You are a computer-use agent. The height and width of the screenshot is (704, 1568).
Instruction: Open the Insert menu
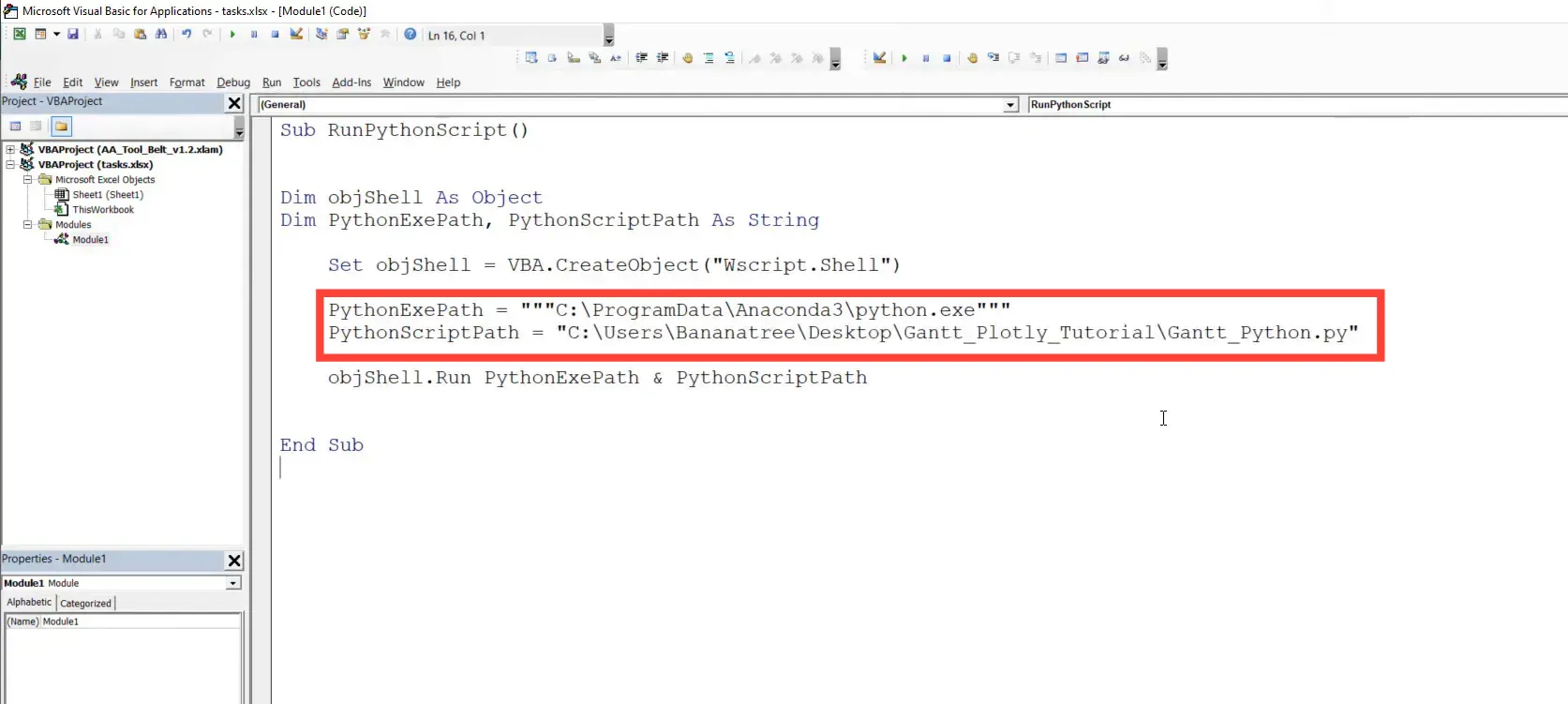[x=143, y=82]
